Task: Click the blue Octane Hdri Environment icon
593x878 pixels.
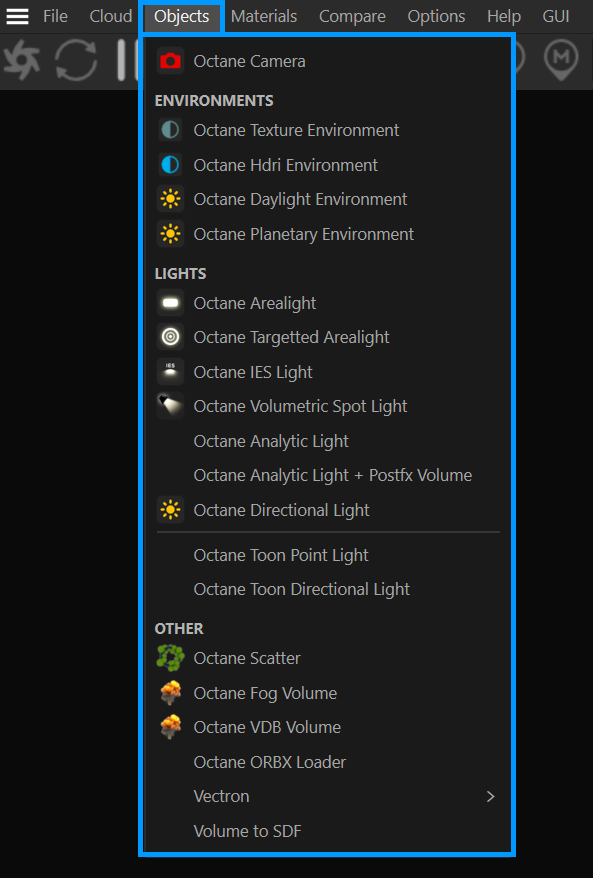Action: [170, 165]
